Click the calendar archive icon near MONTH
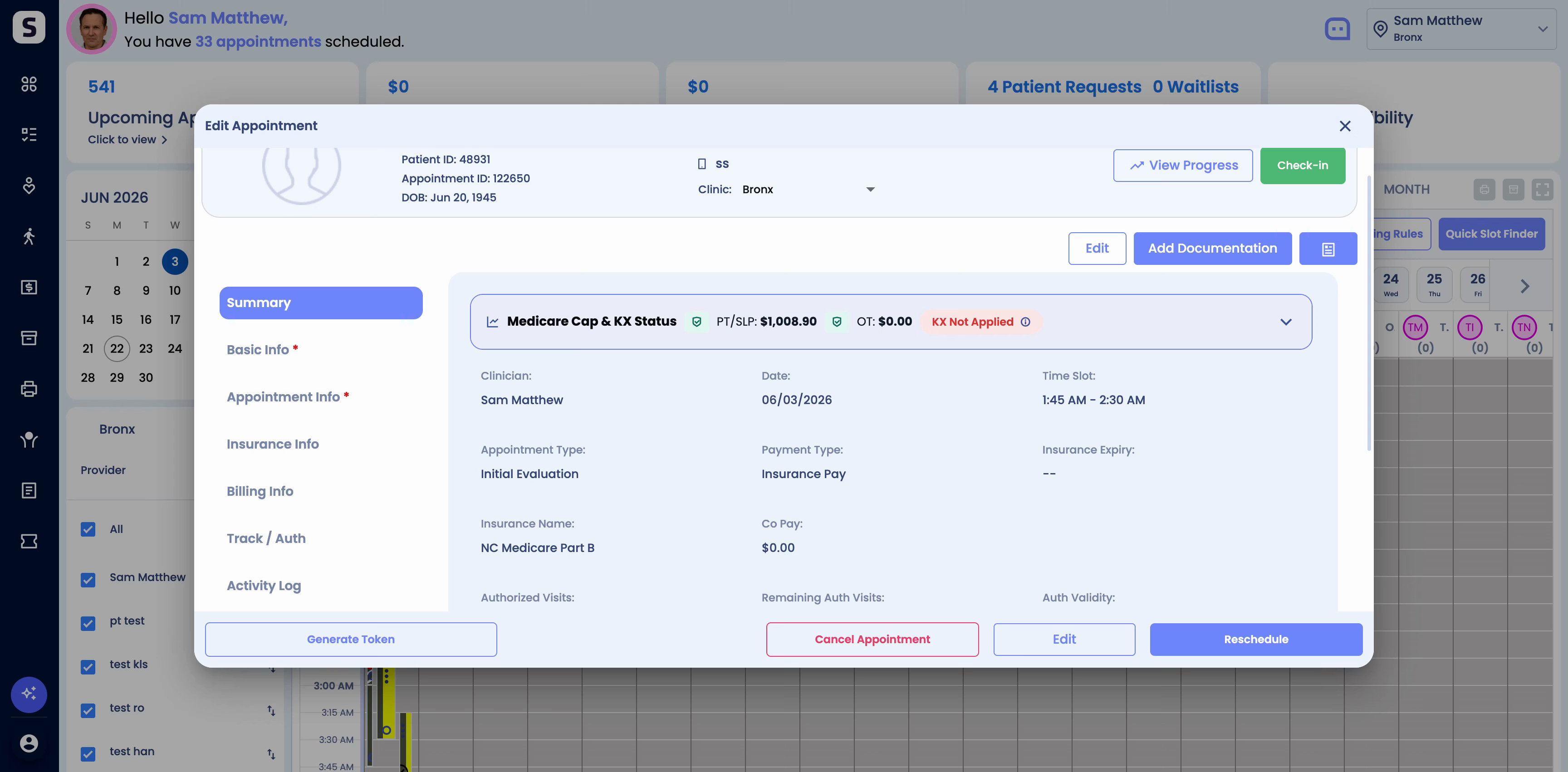 (x=1513, y=189)
